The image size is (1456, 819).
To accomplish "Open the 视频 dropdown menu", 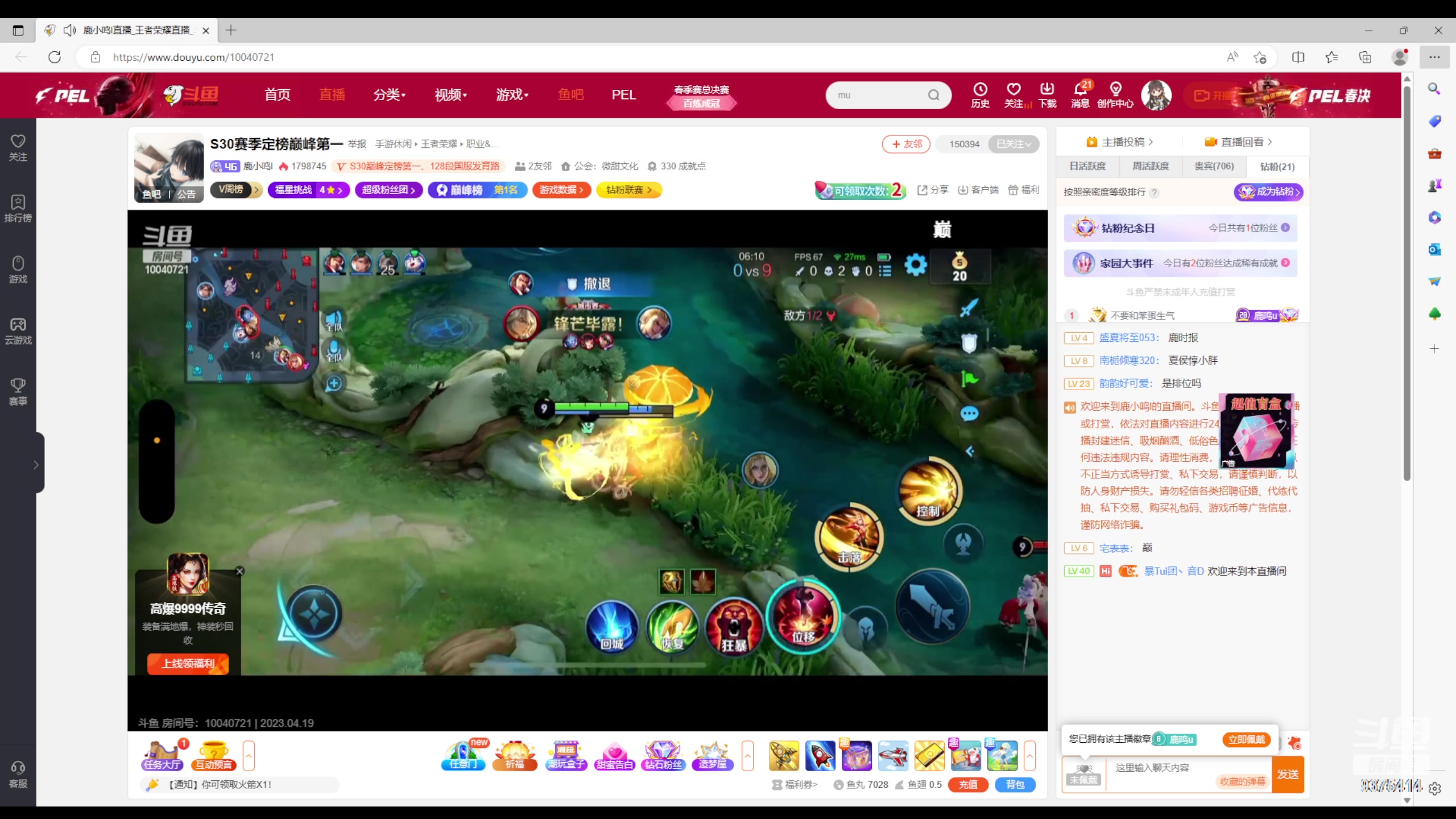I will pos(450,94).
